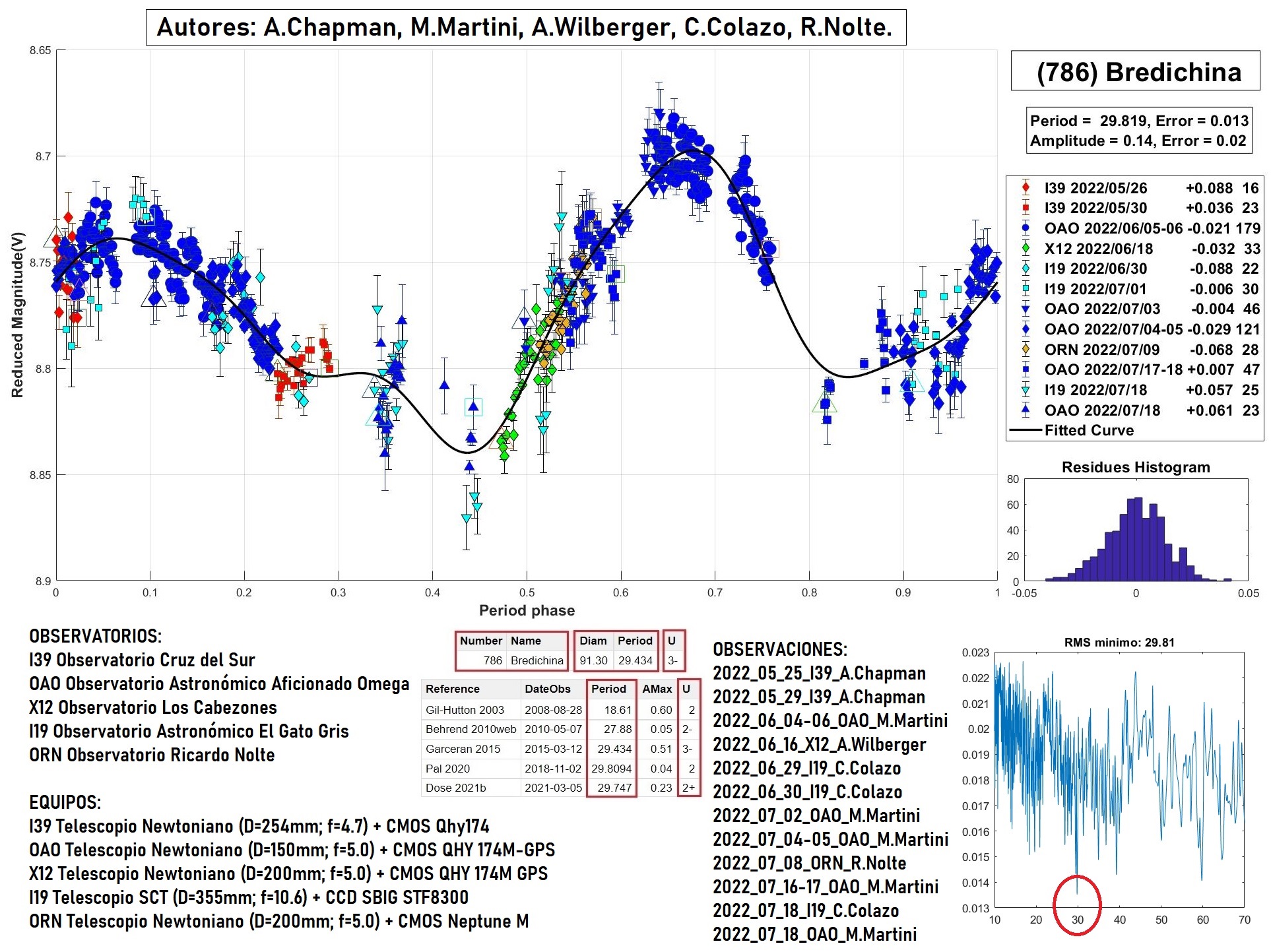The width and height of the screenshot is (1271, 952).
Task: Click the OAO Telescopio Newtoniano D=150mm line
Action: tap(292, 850)
